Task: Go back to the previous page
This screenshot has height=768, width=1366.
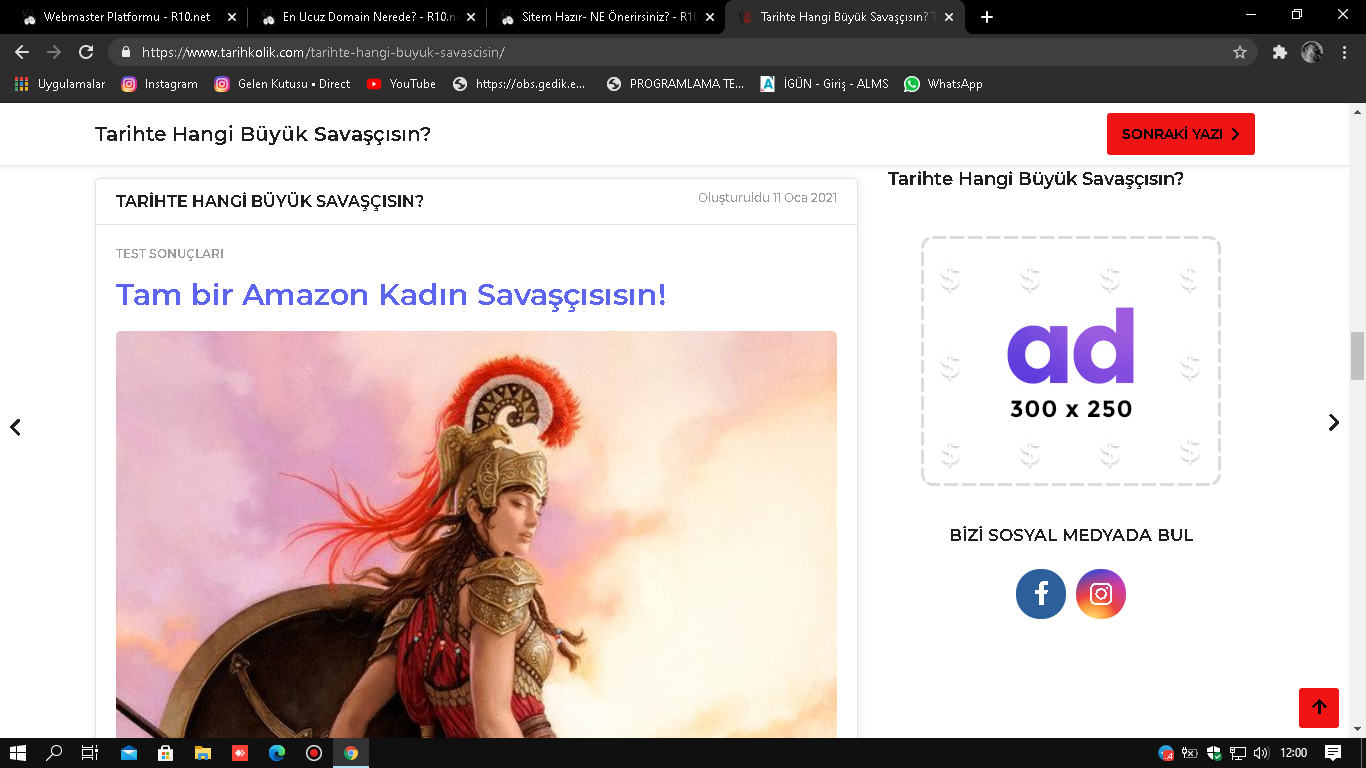Action: (x=22, y=52)
